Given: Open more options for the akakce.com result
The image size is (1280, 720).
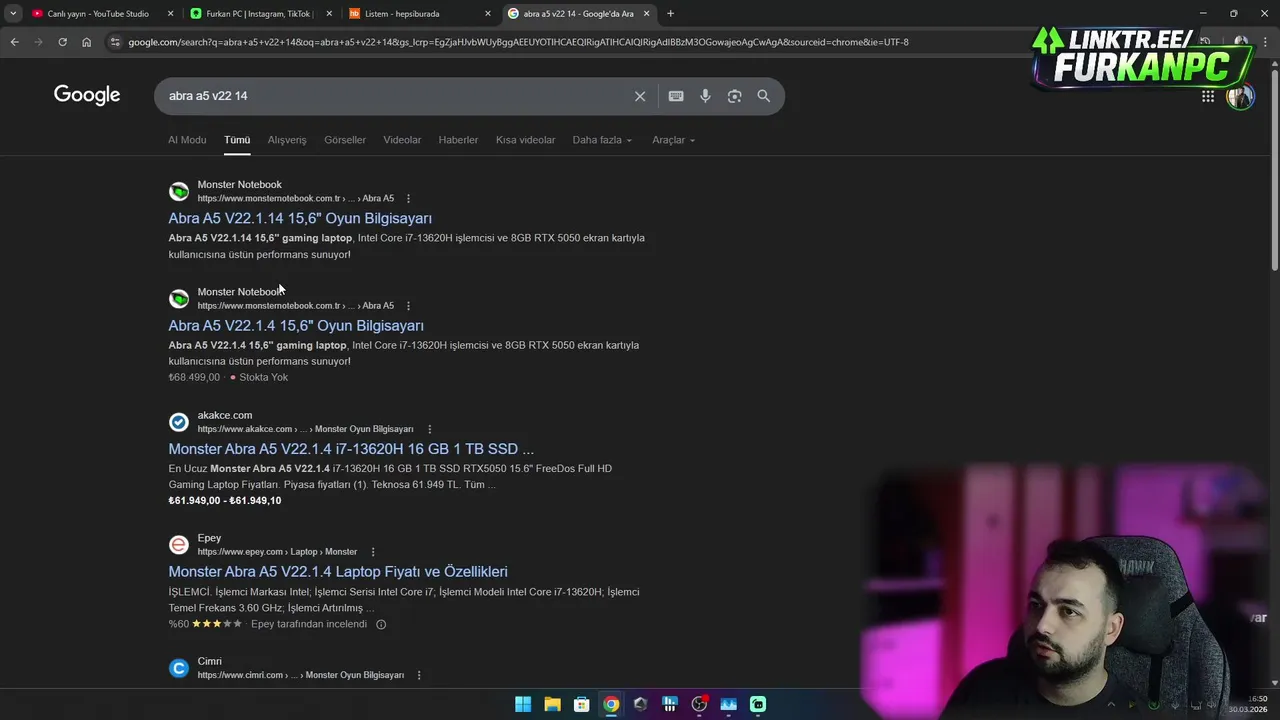Looking at the screenshot, I should pos(430,429).
